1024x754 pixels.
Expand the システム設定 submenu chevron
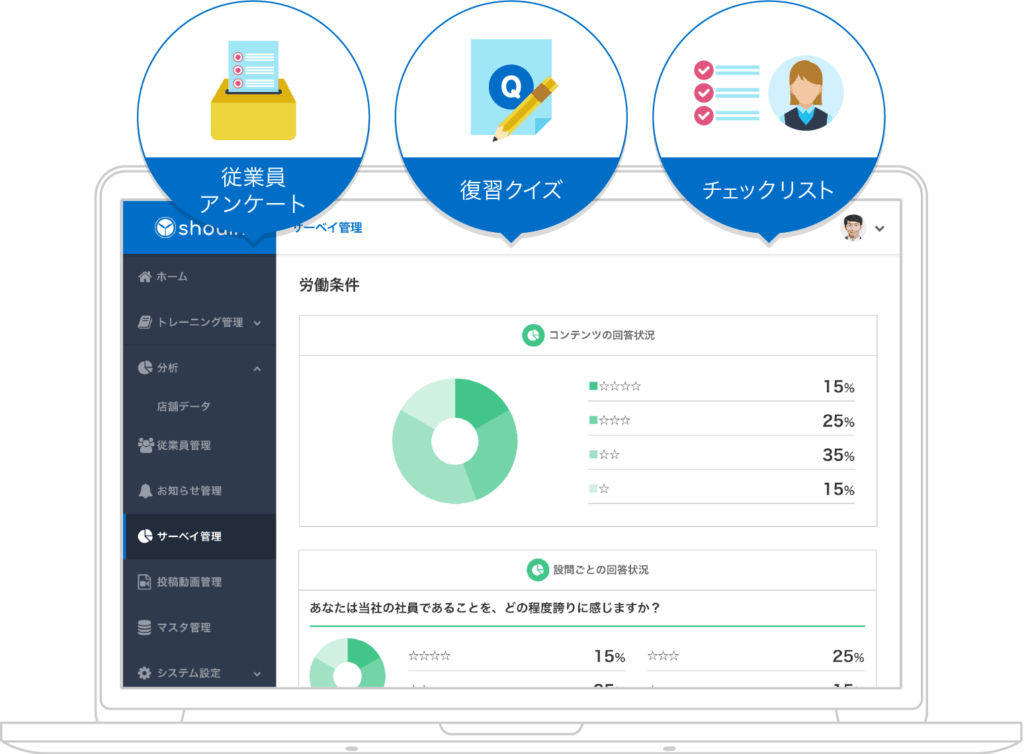click(x=257, y=674)
